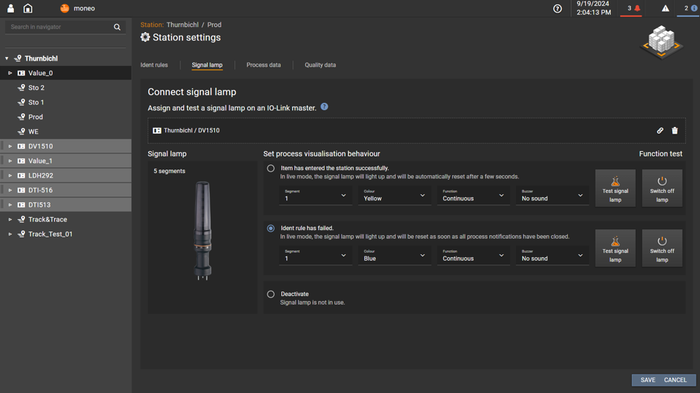Image resolution: width=700 pixels, height=393 pixels.
Task: Click the 3D cube station graphic
Action: pos(661,42)
